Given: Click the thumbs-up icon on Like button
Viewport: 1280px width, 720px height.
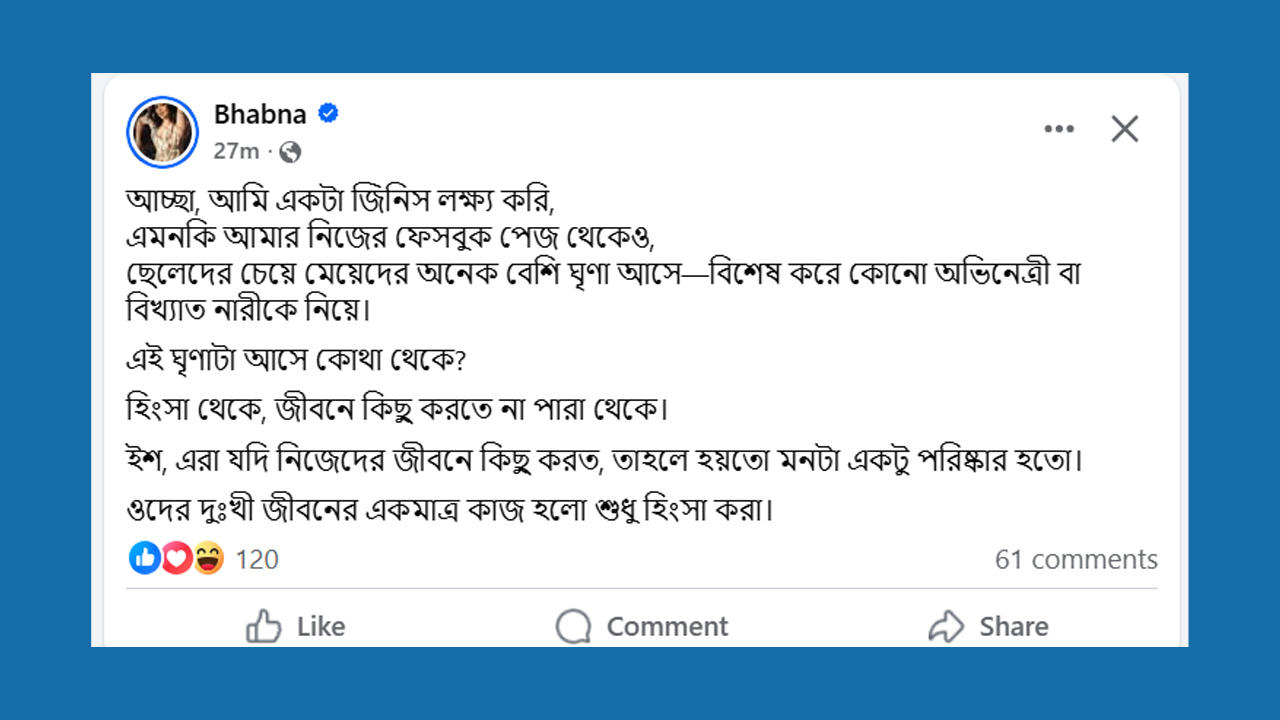Looking at the screenshot, I should [264, 627].
